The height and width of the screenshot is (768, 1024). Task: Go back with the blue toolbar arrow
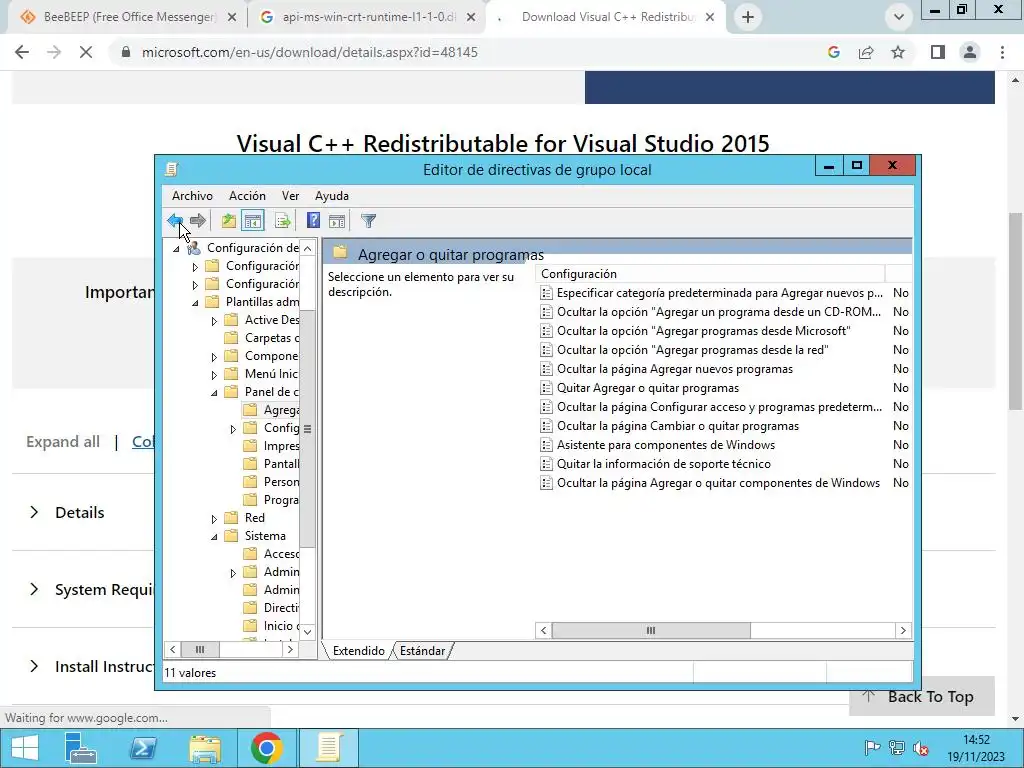coord(175,221)
